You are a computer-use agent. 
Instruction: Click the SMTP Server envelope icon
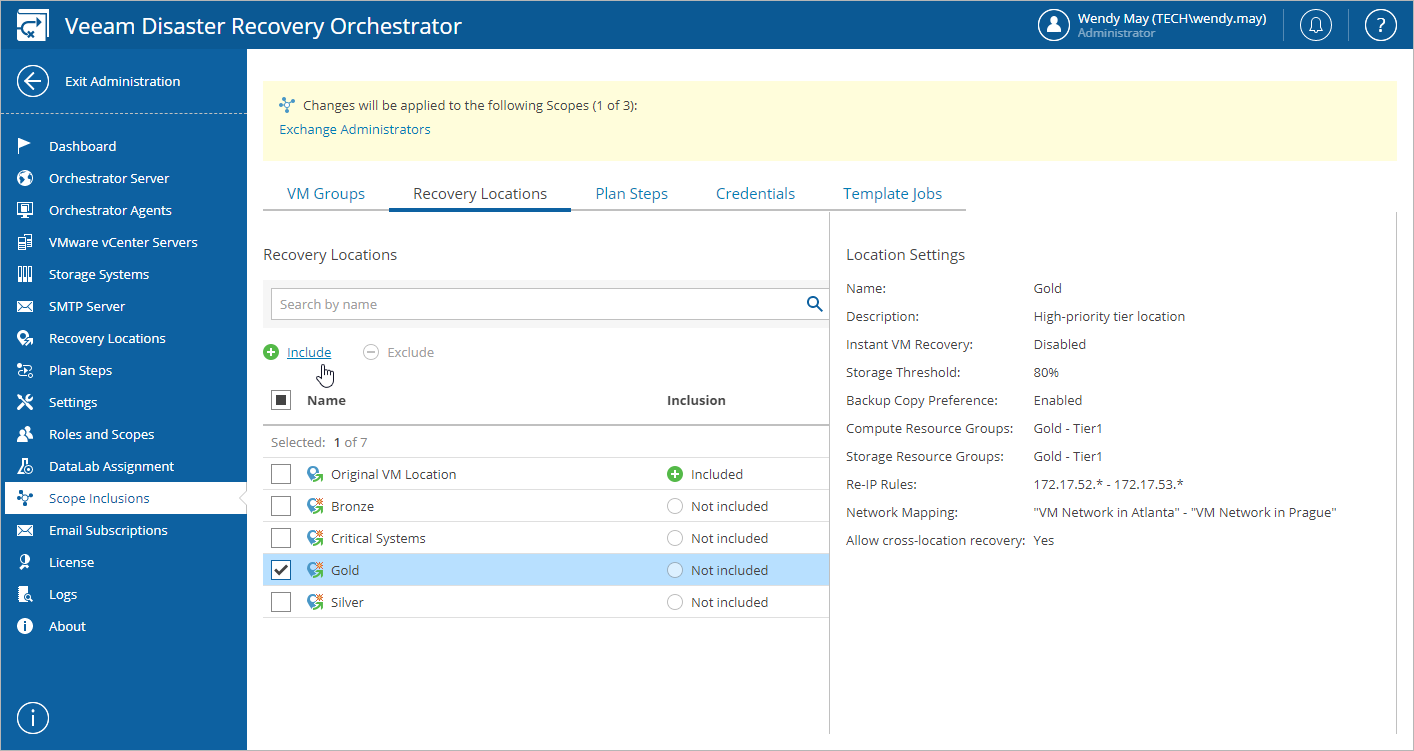[26, 306]
